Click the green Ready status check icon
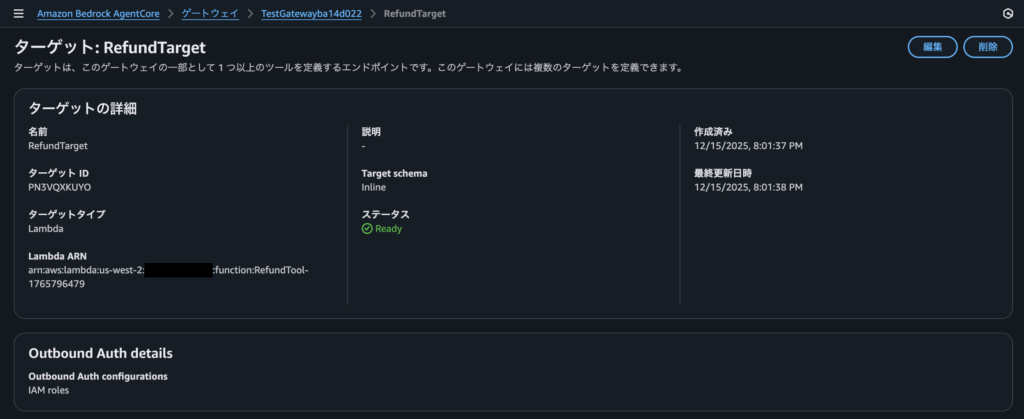The height and width of the screenshot is (419, 1024). coord(367,228)
